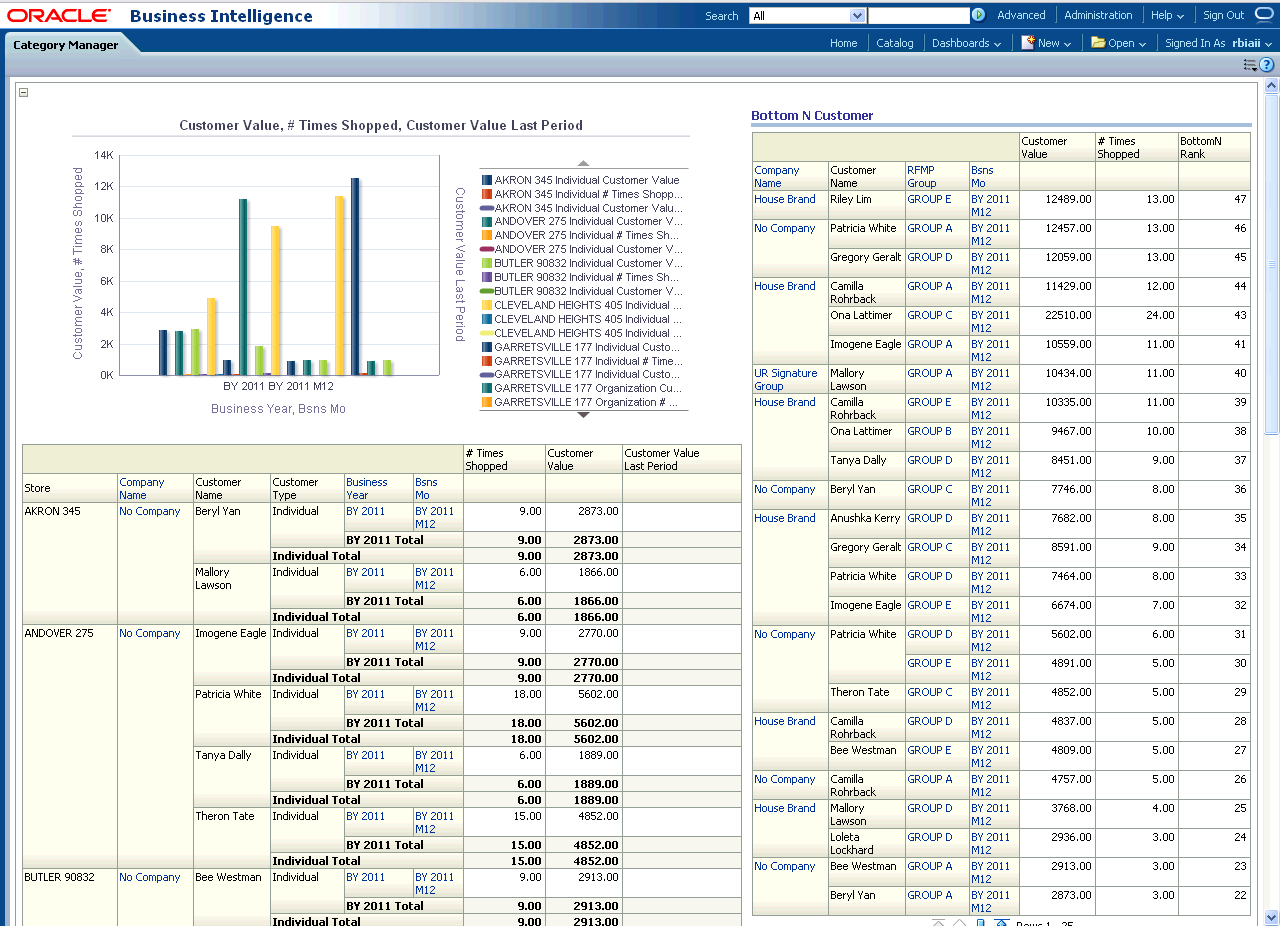
Task: Go to the Catalog page
Action: [x=895, y=43]
